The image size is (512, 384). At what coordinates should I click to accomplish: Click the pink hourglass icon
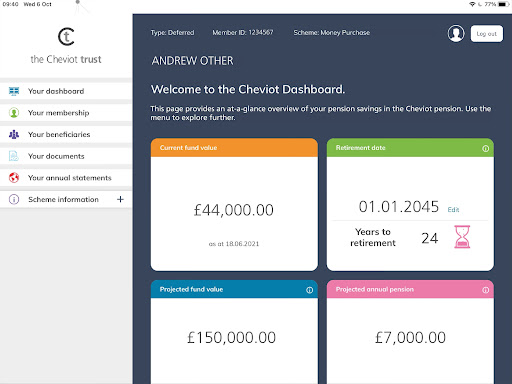point(462,237)
